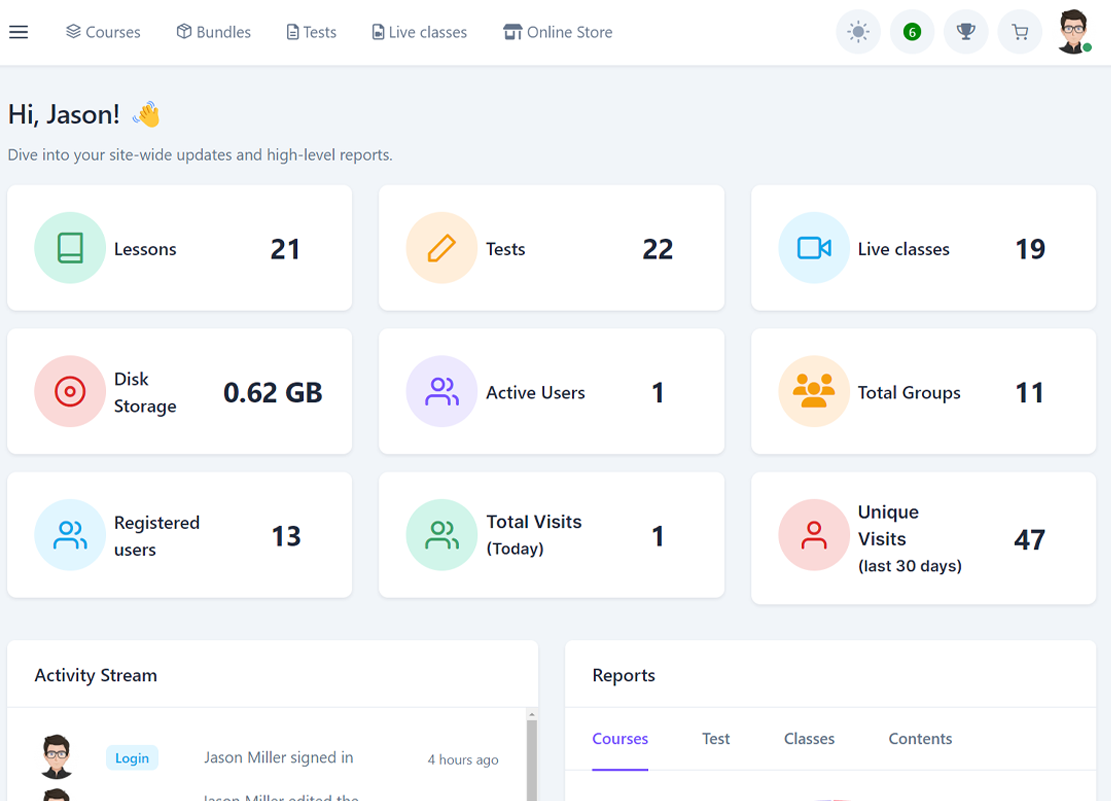This screenshot has height=801, width=1111.
Task: Click the Login badge in Activity Stream
Action: point(132,758)
